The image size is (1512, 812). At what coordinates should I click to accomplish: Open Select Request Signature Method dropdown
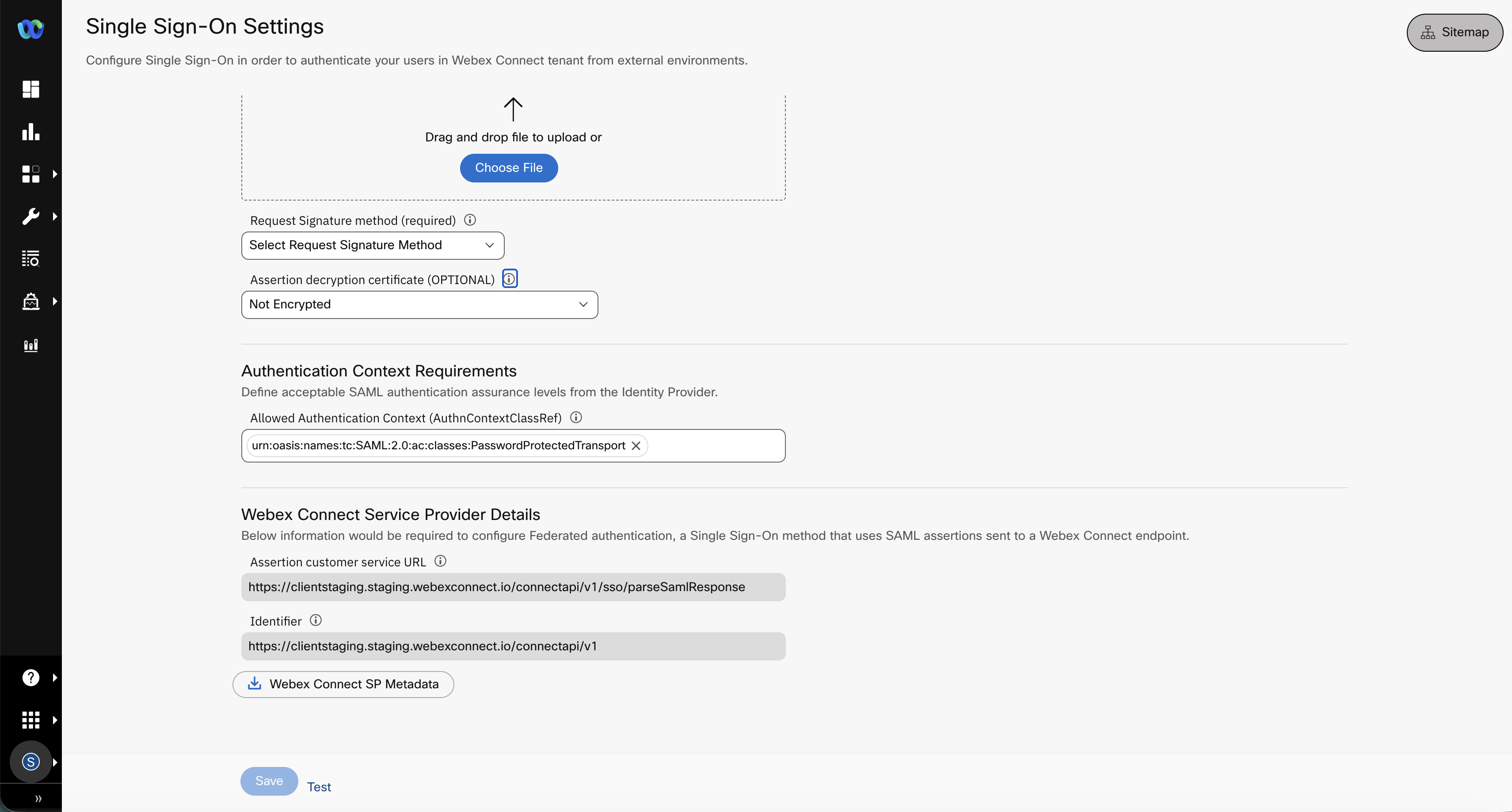click(x=373, y=245)
